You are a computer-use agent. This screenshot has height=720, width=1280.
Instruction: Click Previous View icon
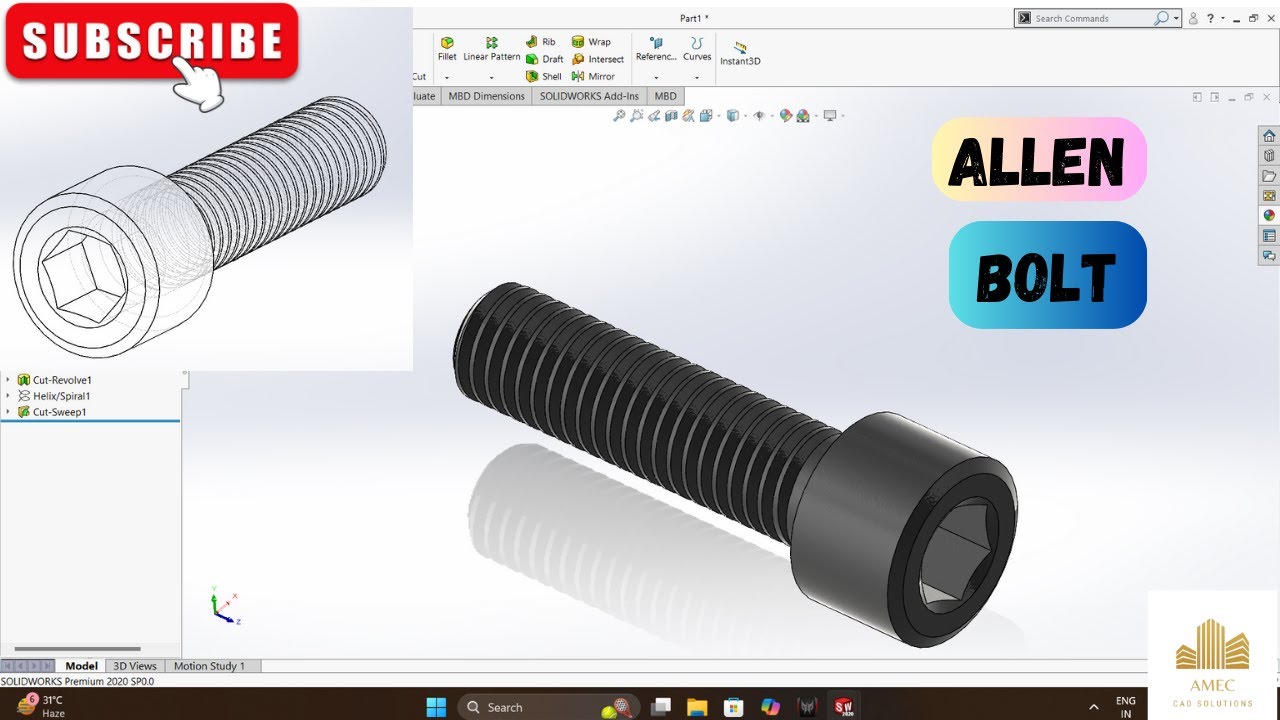point(654,116)
